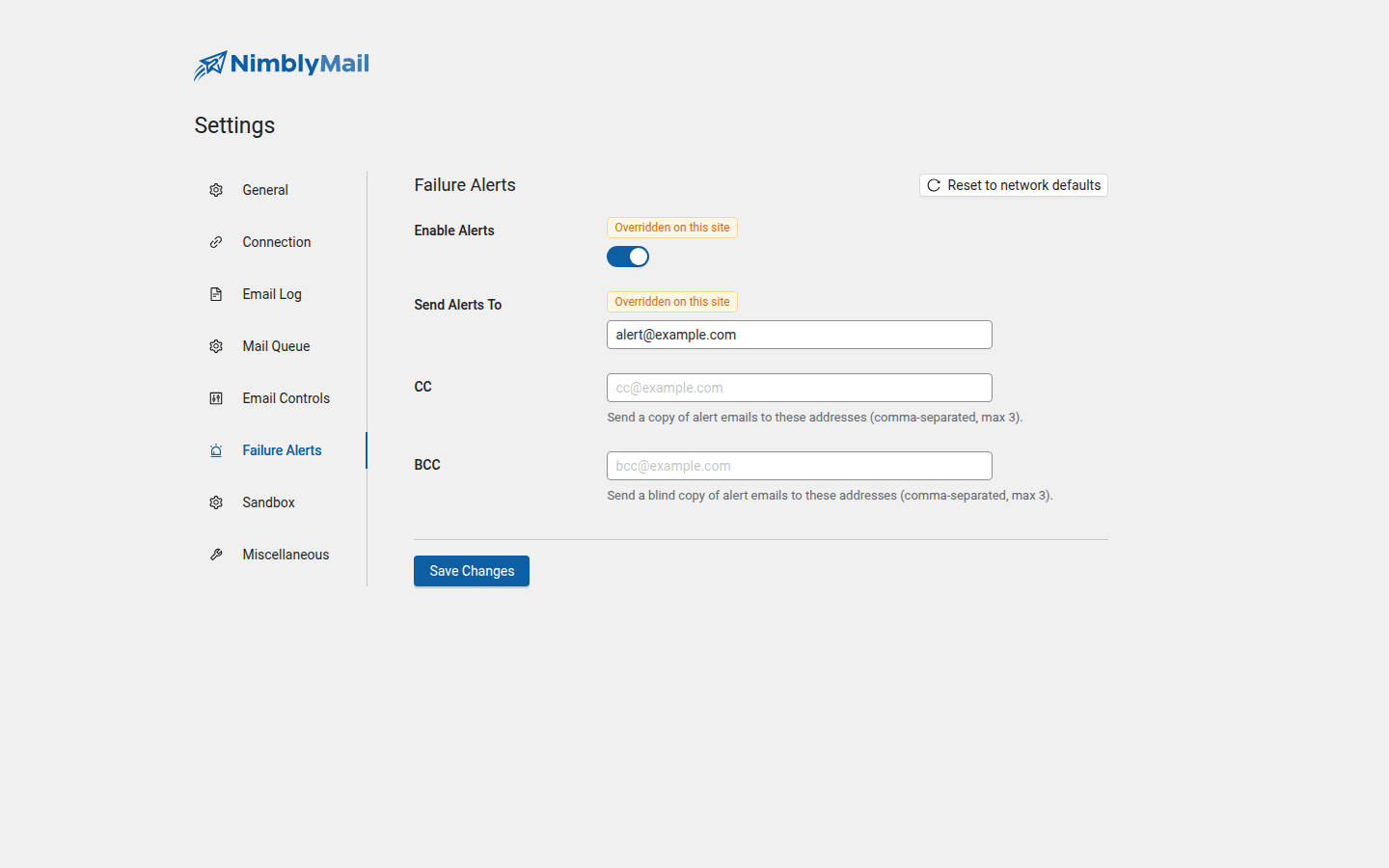The width and height of the screenshot is (1389, 868).
Task: Open the Connection settings tab
Action: (x=280, y=242)
